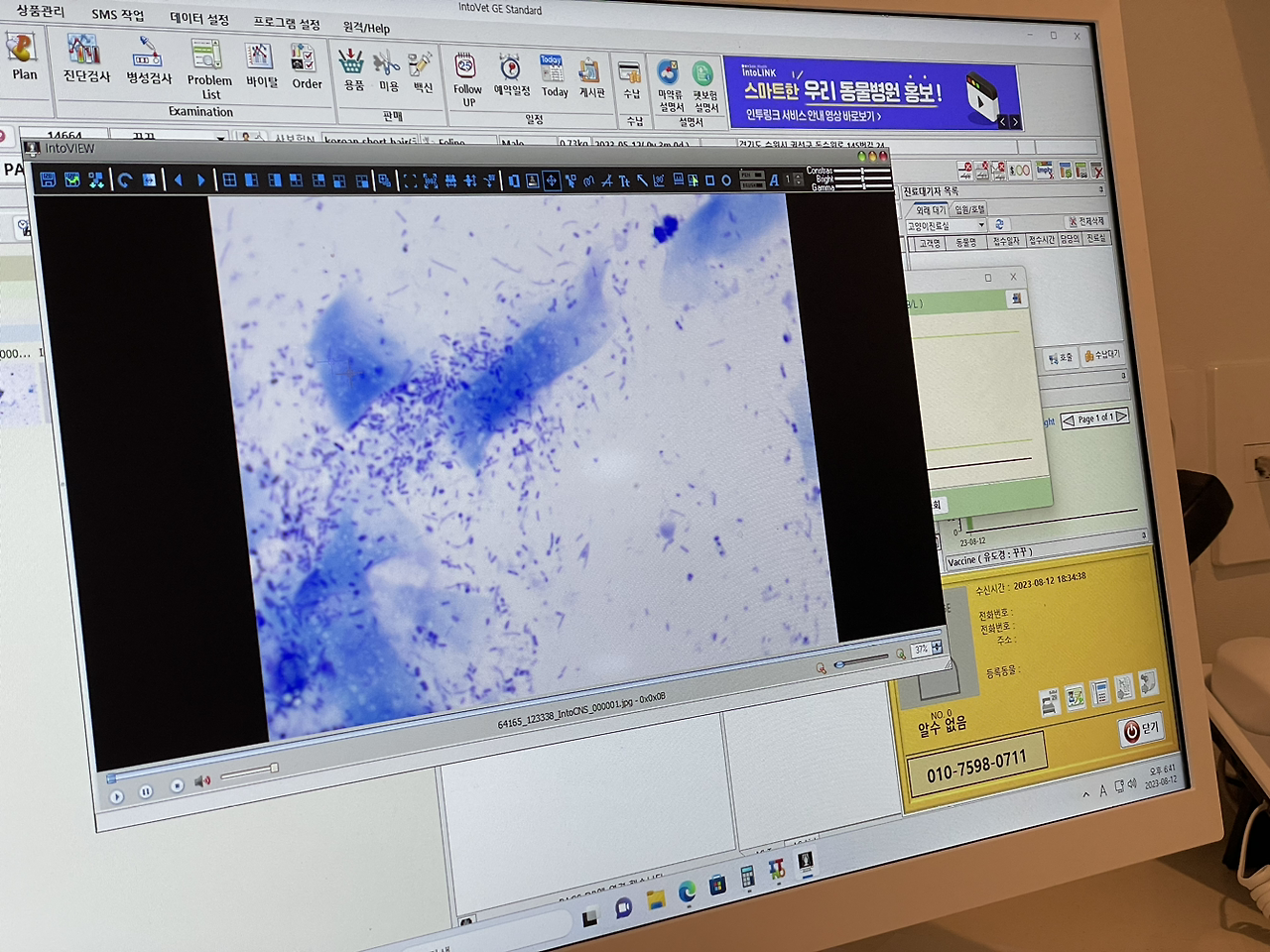This screenshot has height=952, width=1270.
Task: Open 진단검사 in the Examination group
Action: (86, 59)
